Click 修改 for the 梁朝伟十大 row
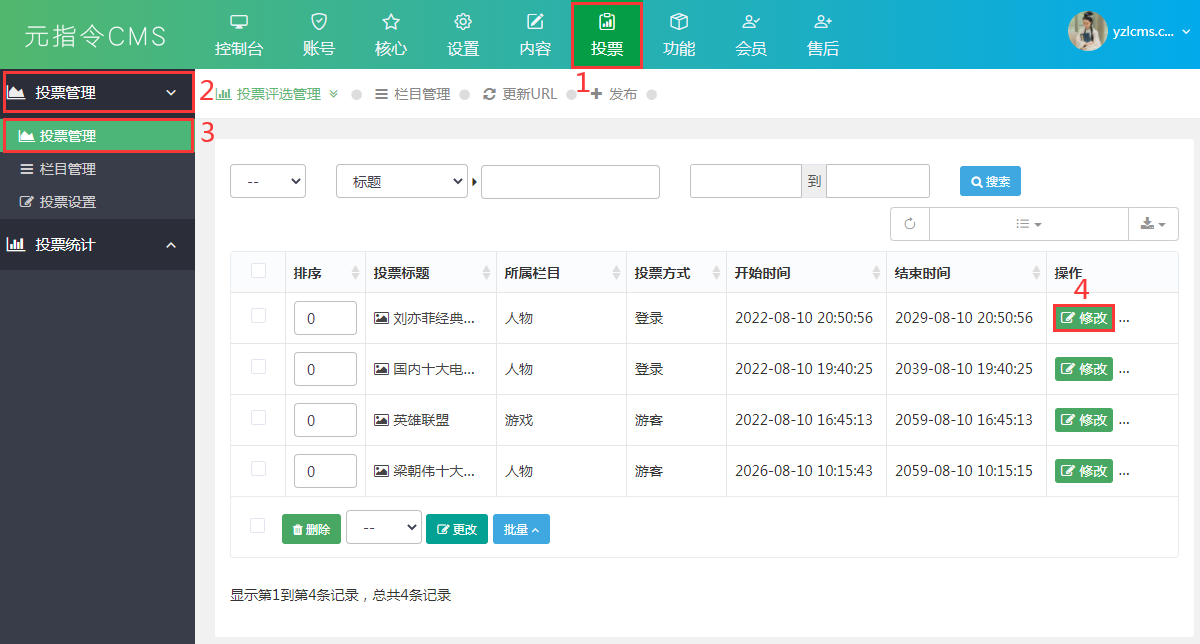 [1084, 471]
